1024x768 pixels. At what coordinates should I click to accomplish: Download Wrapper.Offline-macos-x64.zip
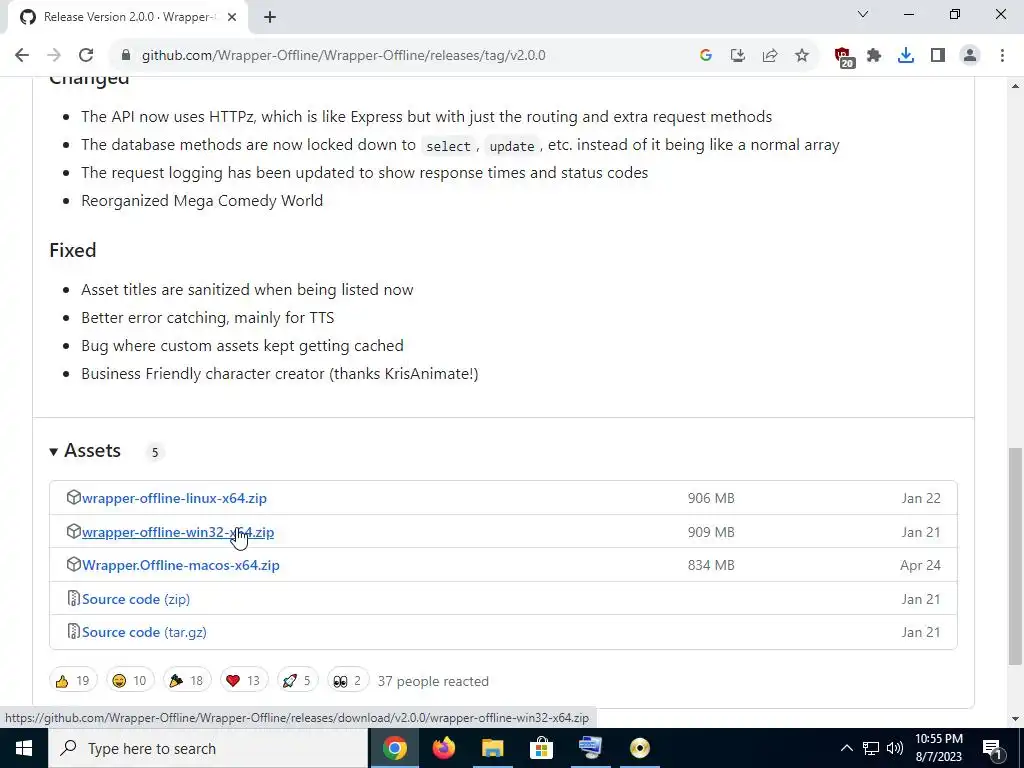coord(181,566)
